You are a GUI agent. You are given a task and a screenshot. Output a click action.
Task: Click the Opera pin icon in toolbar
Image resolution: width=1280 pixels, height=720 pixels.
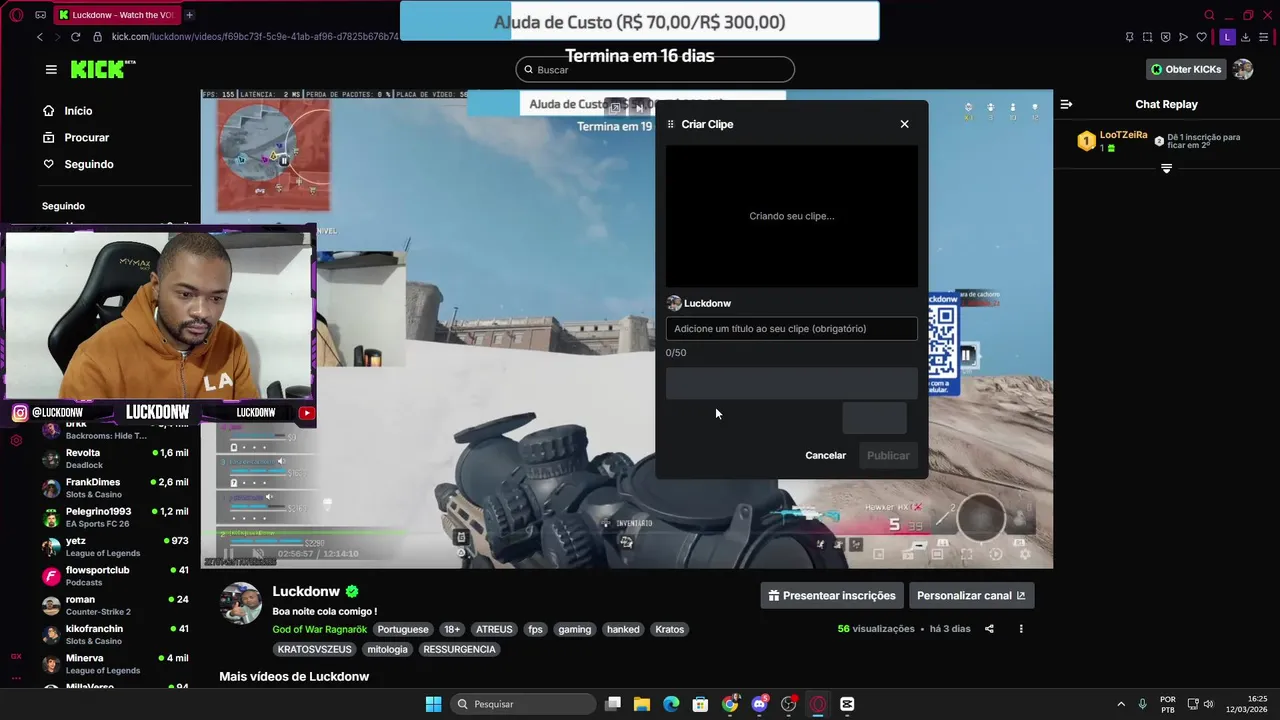click(1129, 37)
